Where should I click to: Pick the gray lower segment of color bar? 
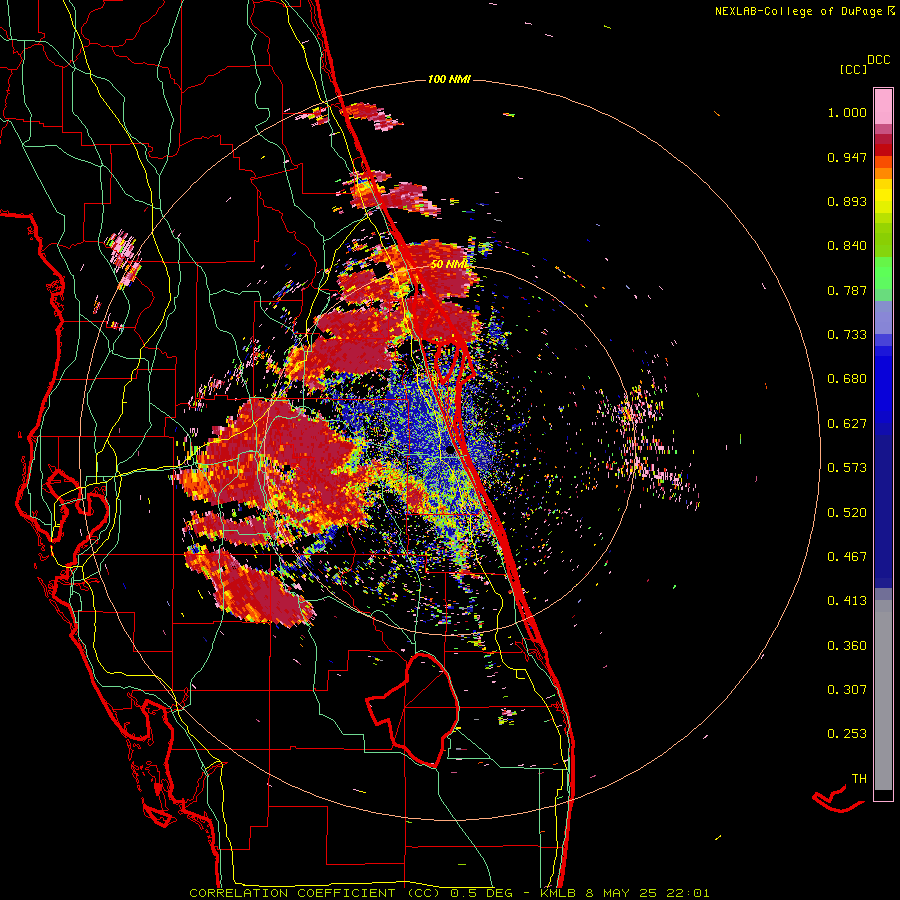tap(883, 695)
